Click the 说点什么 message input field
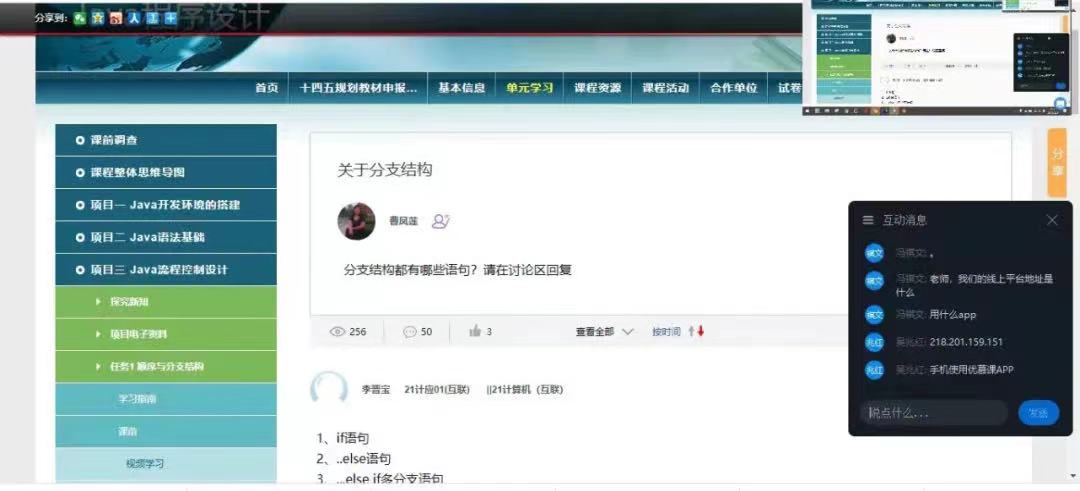The width and height of the screenshot is (1080, 491). click(x=934, y=412)
